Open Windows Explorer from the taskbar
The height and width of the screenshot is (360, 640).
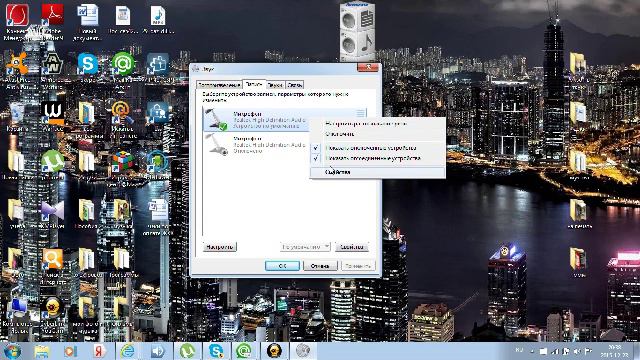click(x=42, y=351)
